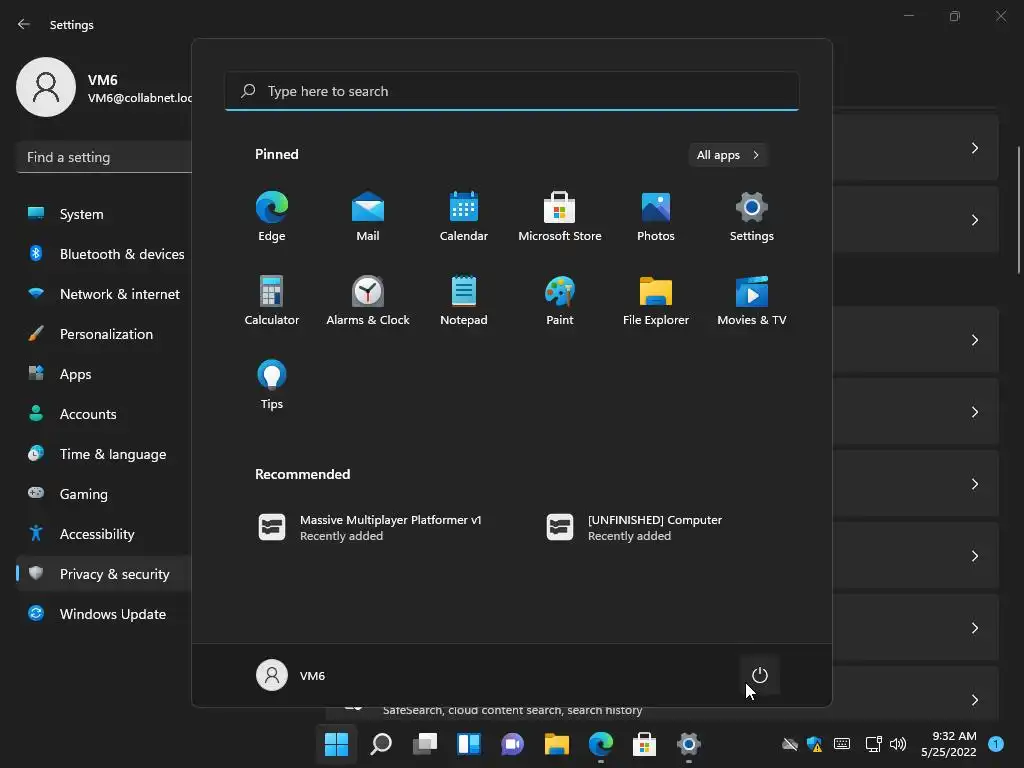
Task: Open File Explorer on taskbar
Action: tap(557, 744)
